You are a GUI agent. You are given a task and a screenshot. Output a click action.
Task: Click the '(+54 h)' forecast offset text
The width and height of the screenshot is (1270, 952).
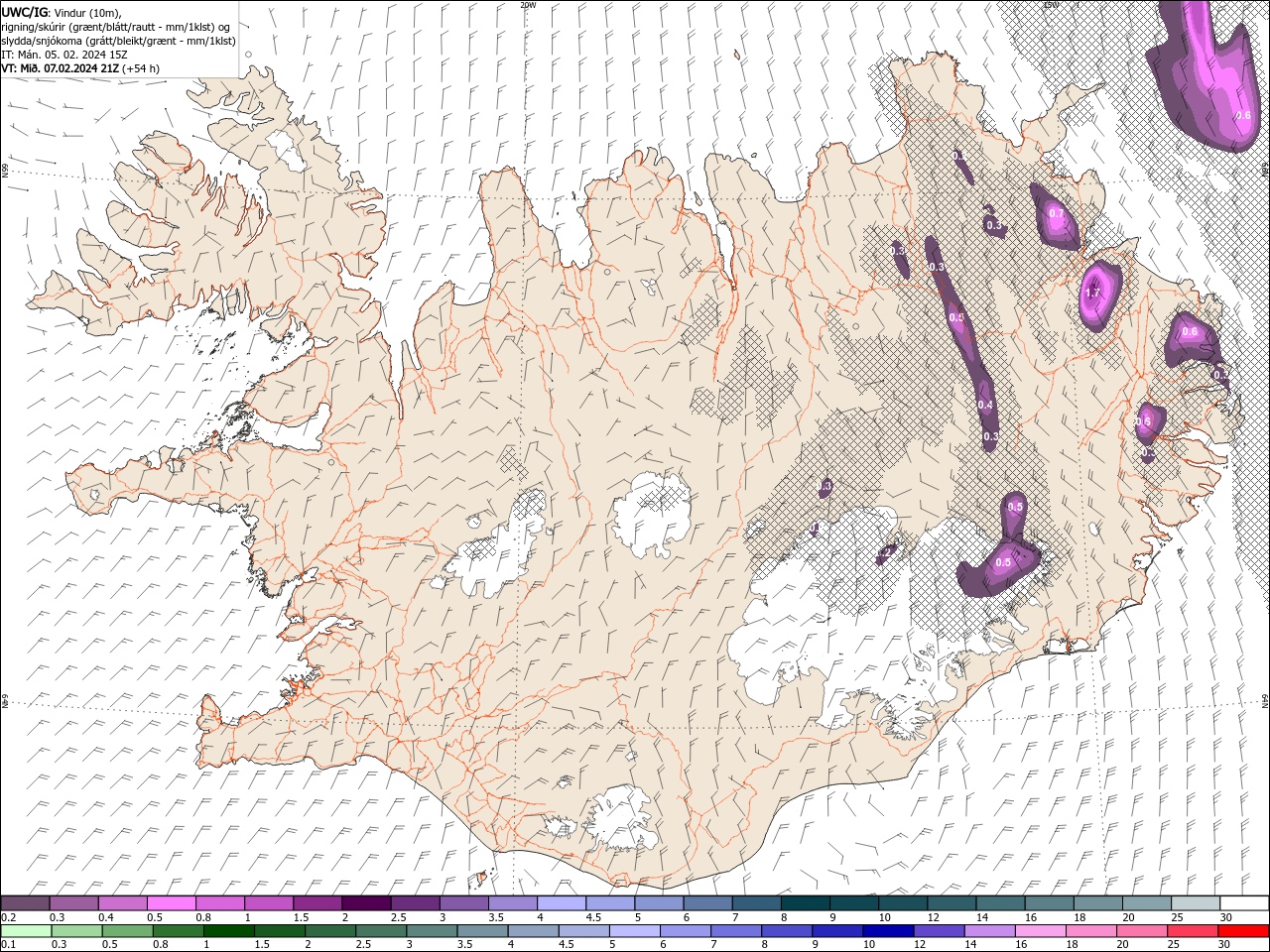pos(140,68)
